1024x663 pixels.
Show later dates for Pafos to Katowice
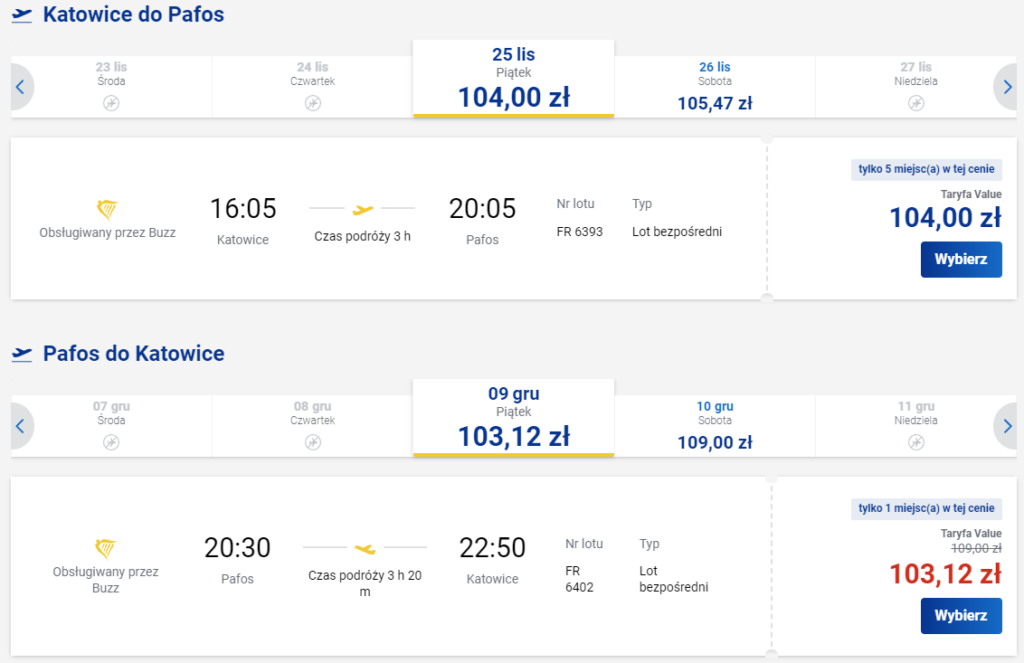pyautogui.click(x=1006, y=426)
